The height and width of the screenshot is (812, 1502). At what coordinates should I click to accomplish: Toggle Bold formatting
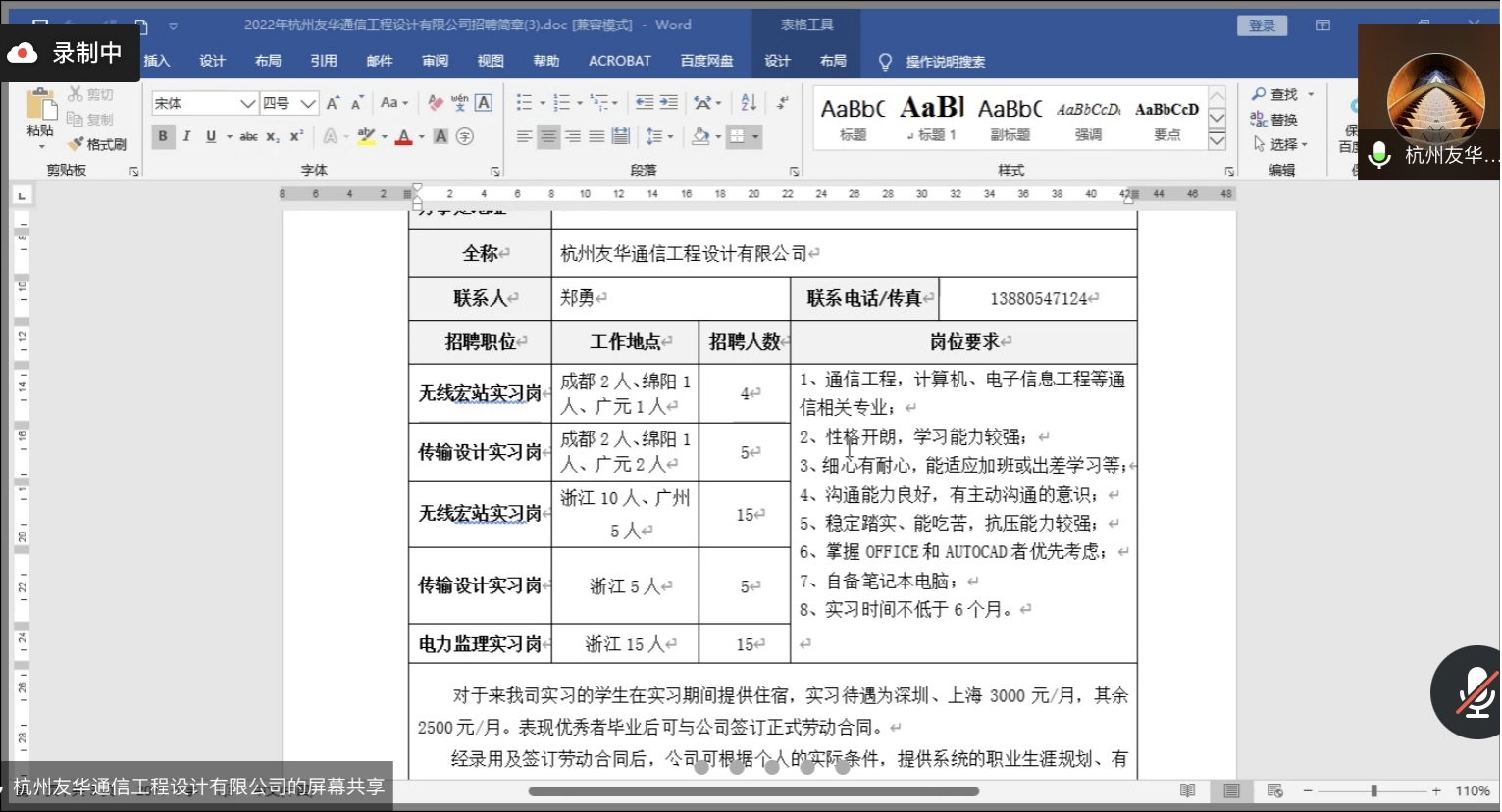(x=163, y=136)
